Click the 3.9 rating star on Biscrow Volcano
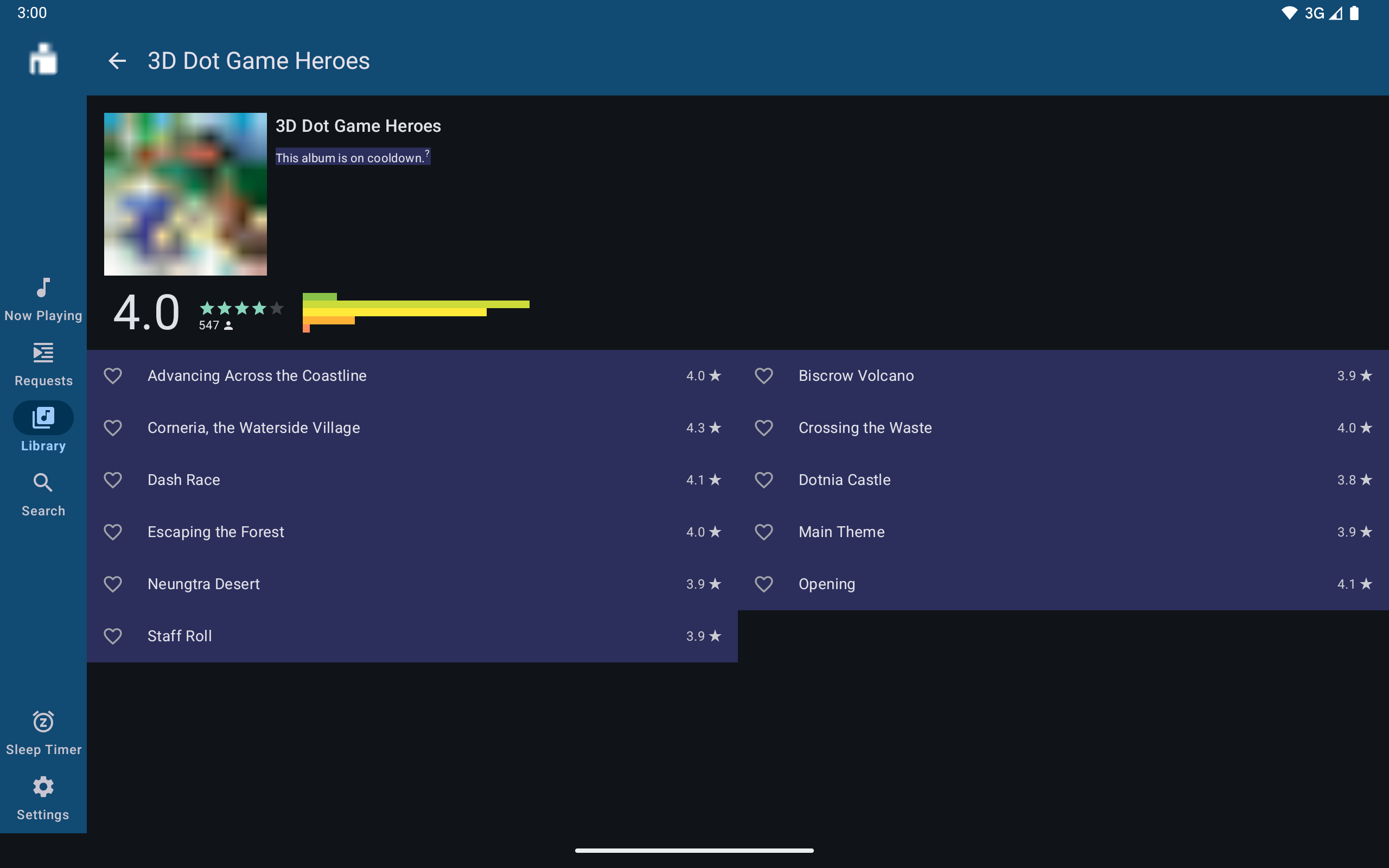 1355,375
